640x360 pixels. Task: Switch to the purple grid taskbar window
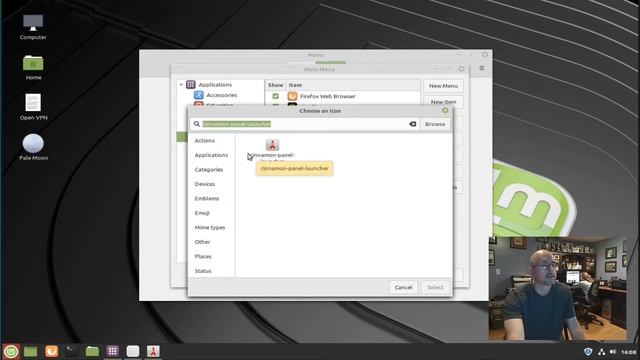click(x=113, y=351)
